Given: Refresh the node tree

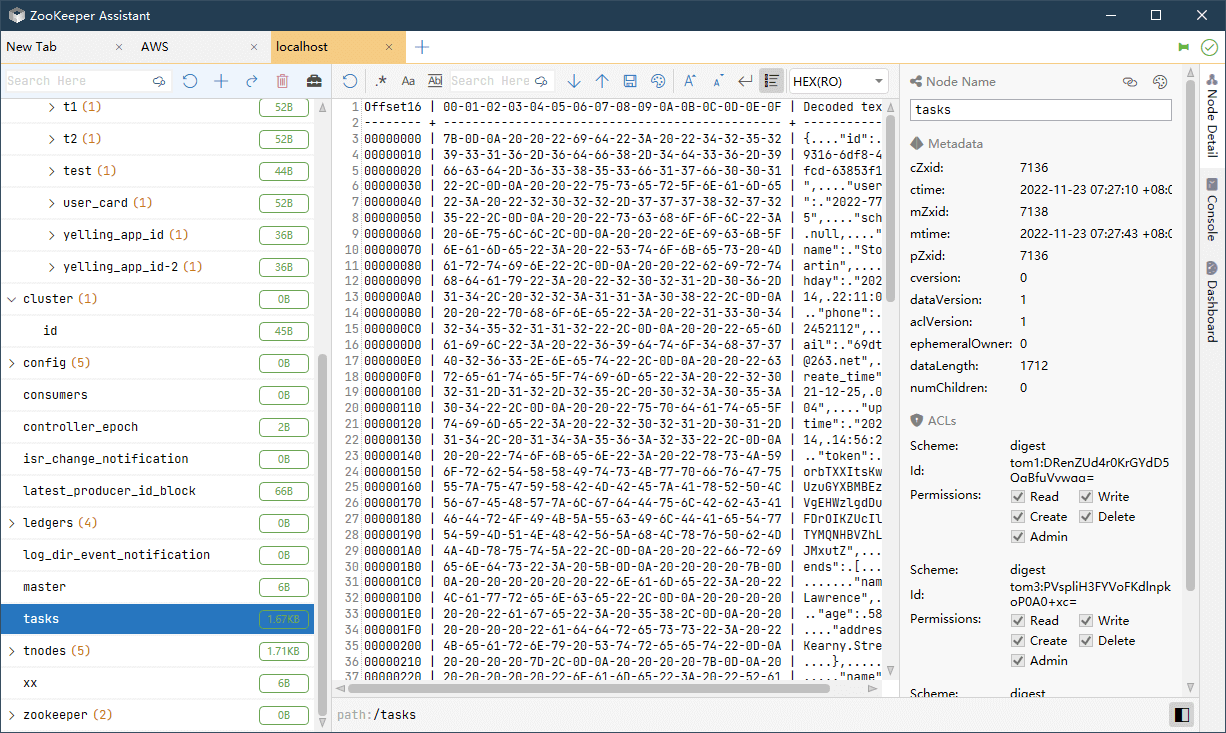Looking at the screenshot, I should click(190, 81).
